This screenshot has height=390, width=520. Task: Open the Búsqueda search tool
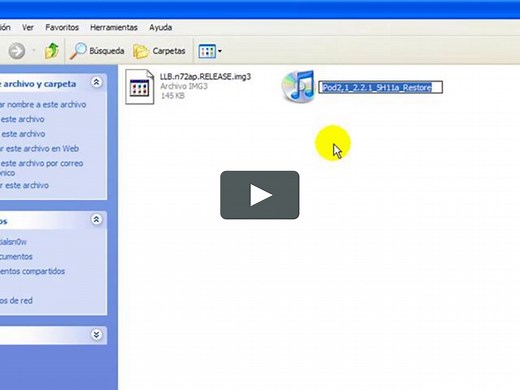(97, 51)
